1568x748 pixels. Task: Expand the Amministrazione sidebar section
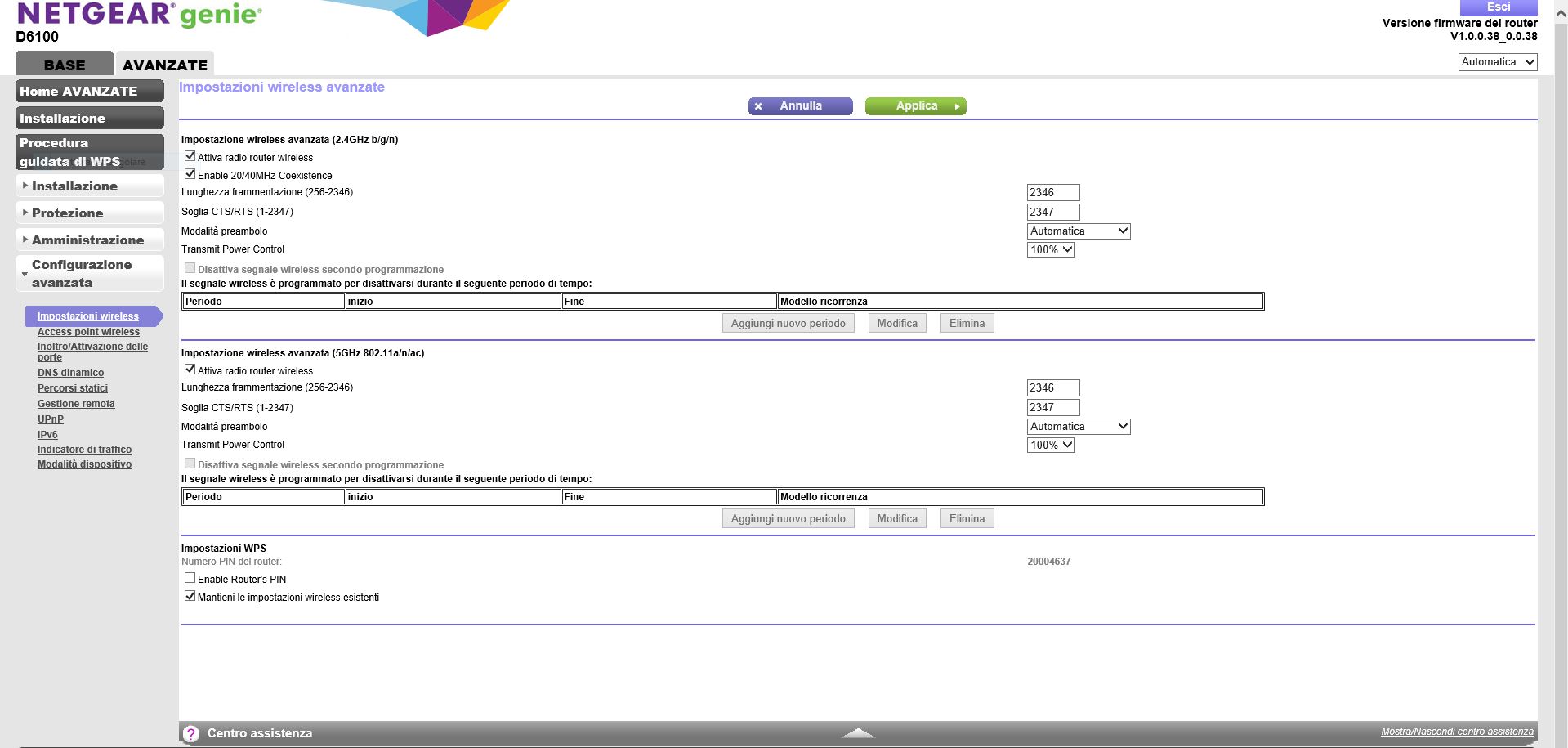(88, 240)
